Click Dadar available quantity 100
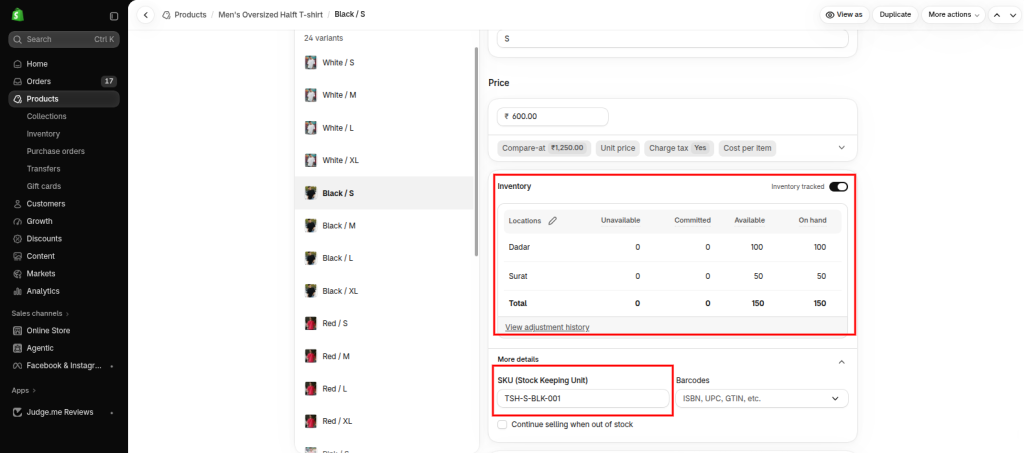 756,247
